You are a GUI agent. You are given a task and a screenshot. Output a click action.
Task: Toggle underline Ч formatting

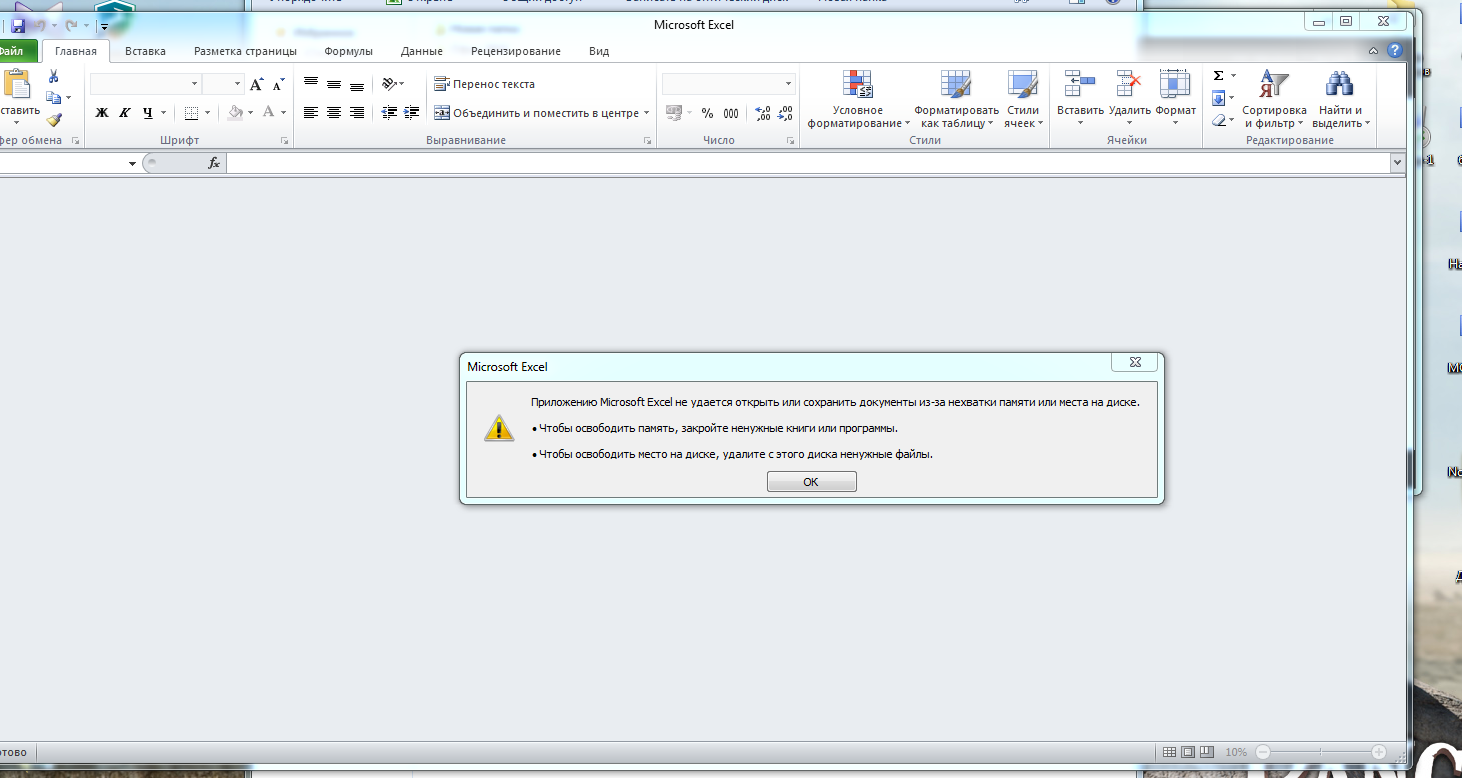[x=148, y=113]
